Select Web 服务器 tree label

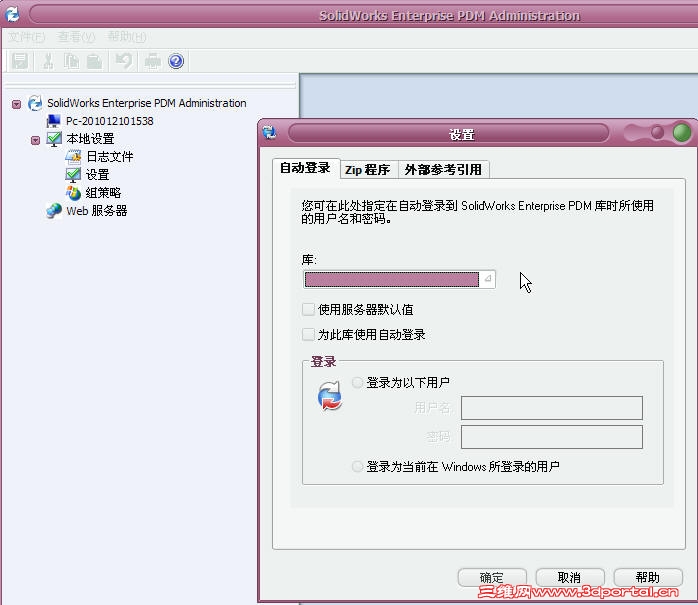[x=97, y=211]
